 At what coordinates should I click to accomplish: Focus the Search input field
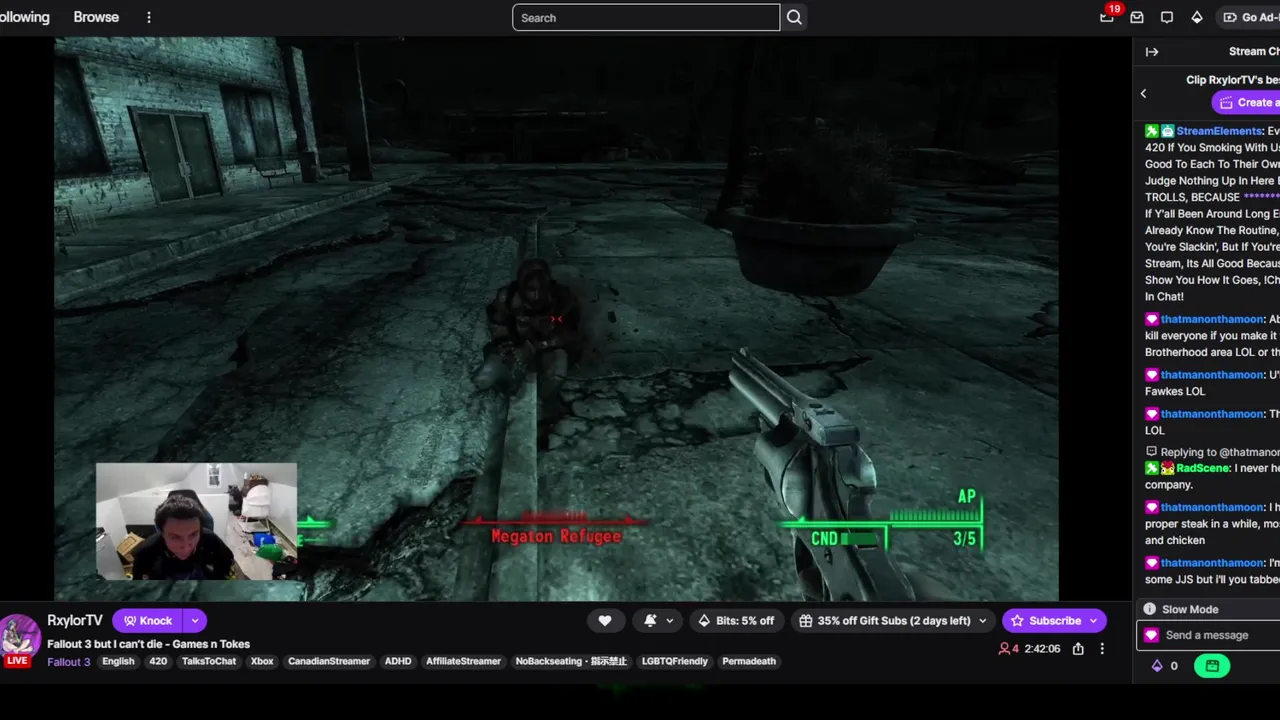point(646,17)
